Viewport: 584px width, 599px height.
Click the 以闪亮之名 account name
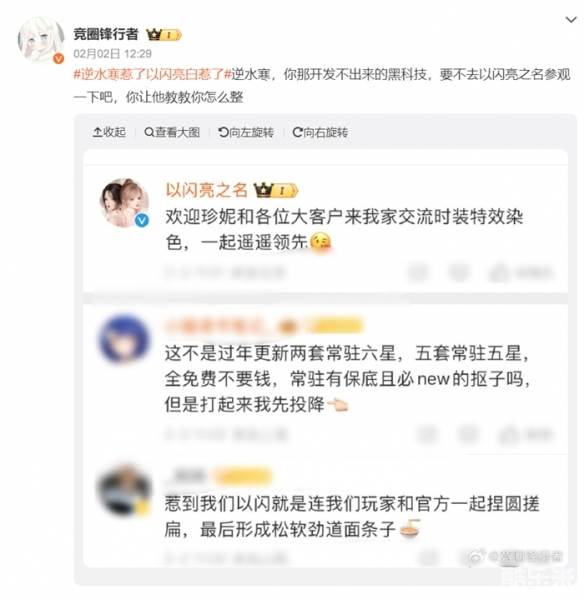point(207,190)
